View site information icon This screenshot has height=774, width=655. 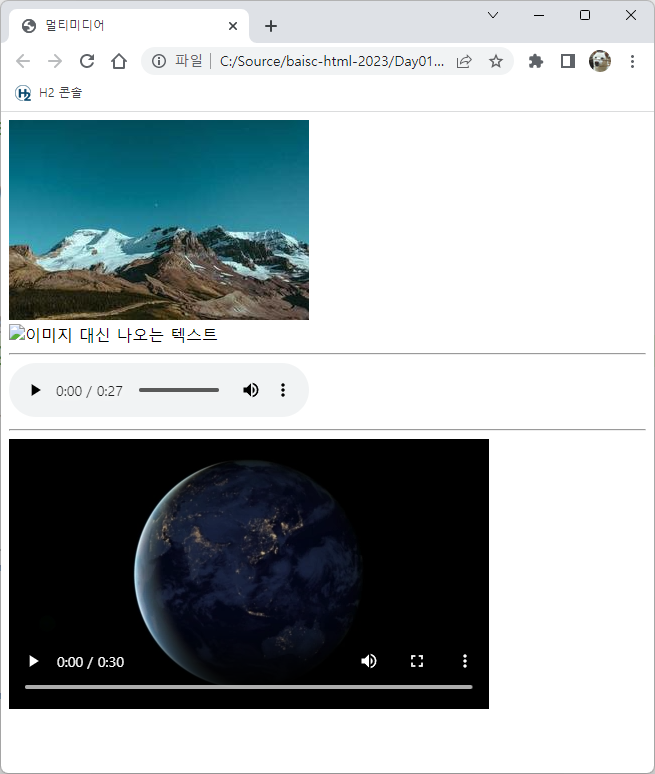tap(159, 61)
